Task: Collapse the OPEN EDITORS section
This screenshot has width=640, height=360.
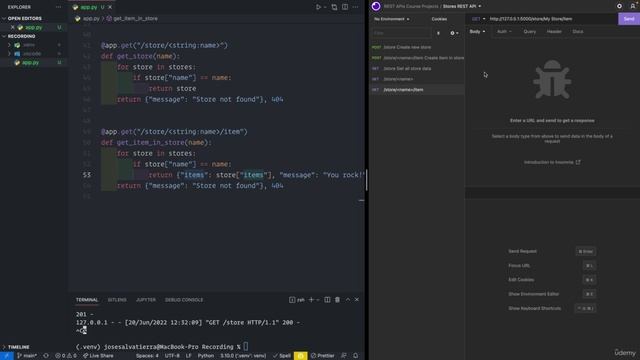Action: [x=24, y=18]
